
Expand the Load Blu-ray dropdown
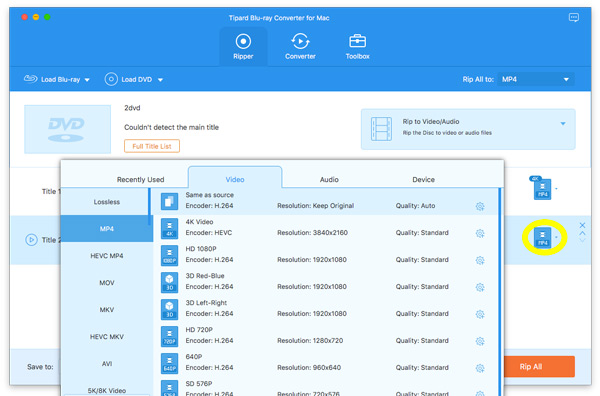pyautogui.click(x=87, y=80)
